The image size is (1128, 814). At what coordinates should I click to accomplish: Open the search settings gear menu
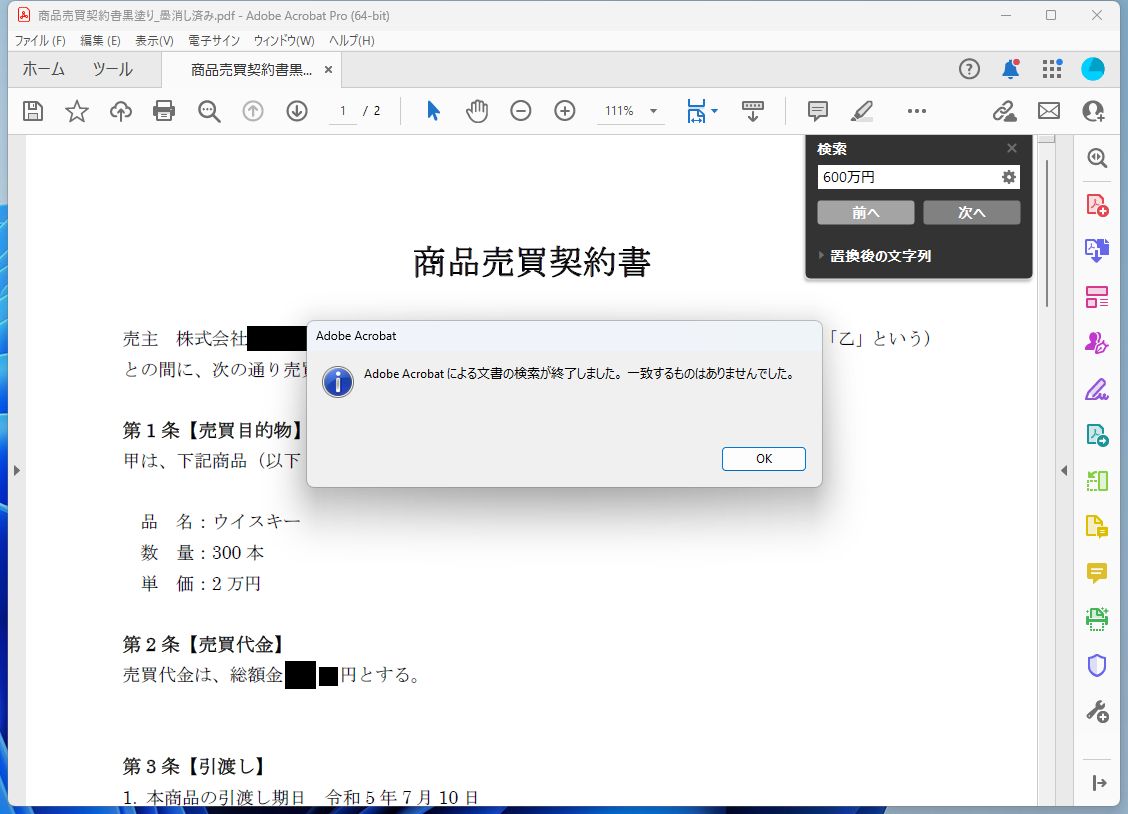point(1010,177)
